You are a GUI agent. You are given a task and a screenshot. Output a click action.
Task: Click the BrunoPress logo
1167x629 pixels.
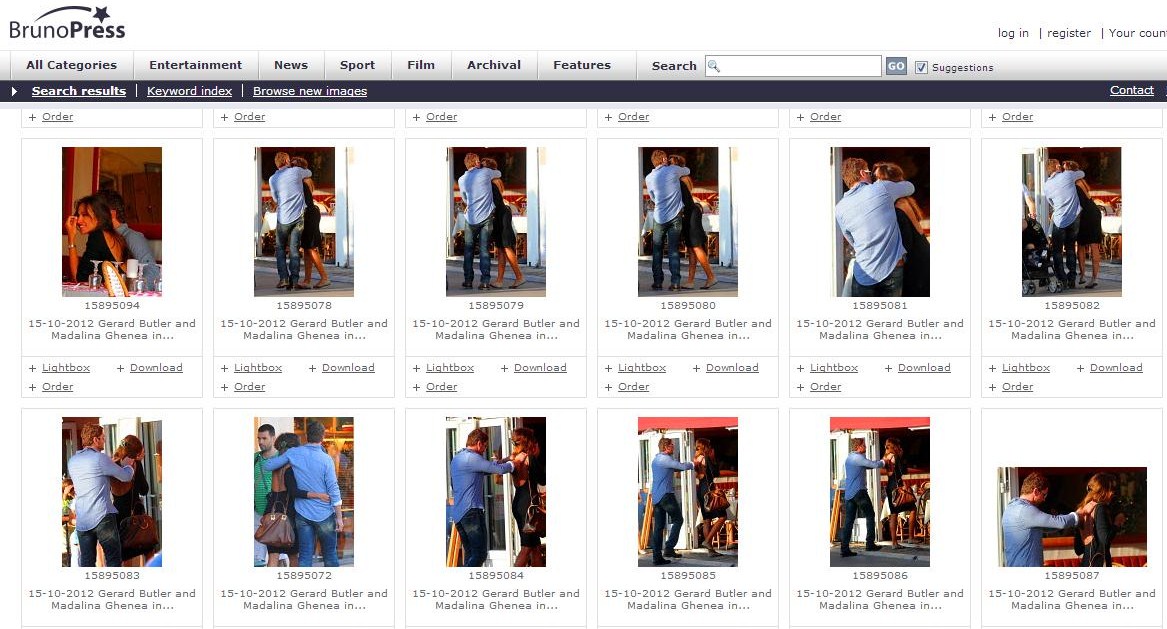[x=67, y=23]
